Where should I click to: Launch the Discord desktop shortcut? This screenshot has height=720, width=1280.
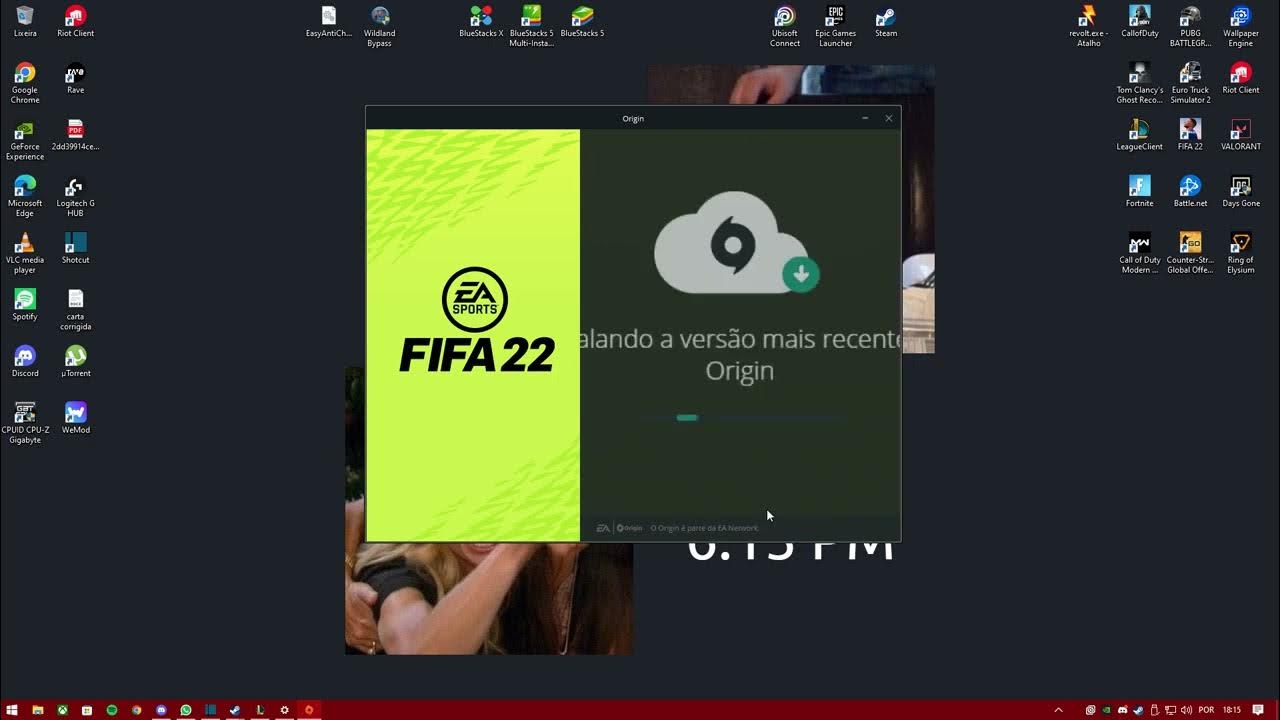coord(25,362)
